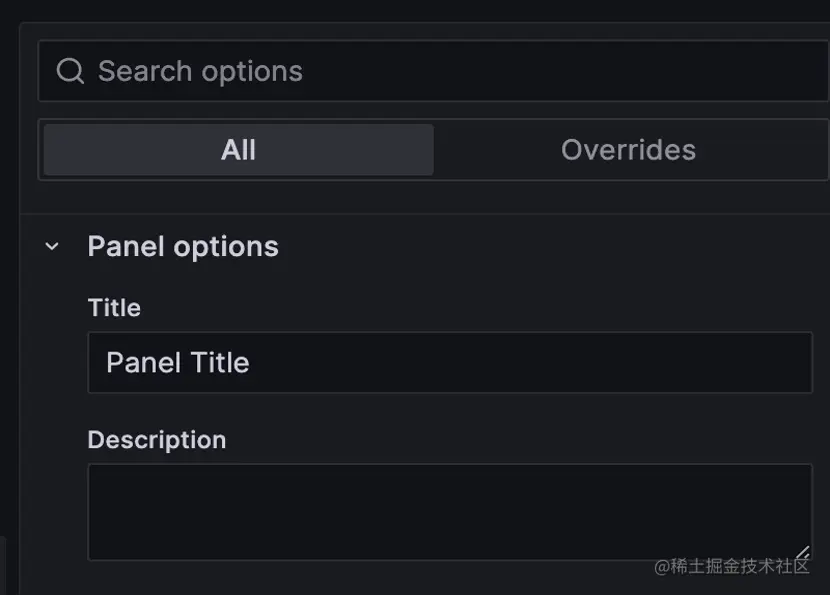Click the 'Search options' placeholder text

click(x=200, y=71)
